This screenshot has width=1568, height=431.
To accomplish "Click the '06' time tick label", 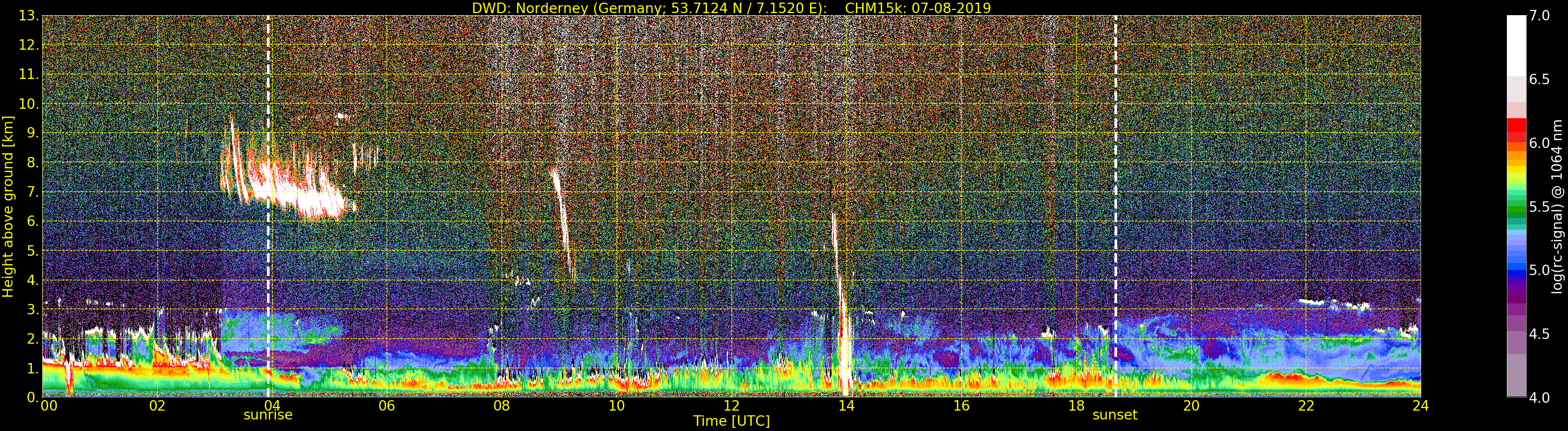I will [x=387, y=405].
